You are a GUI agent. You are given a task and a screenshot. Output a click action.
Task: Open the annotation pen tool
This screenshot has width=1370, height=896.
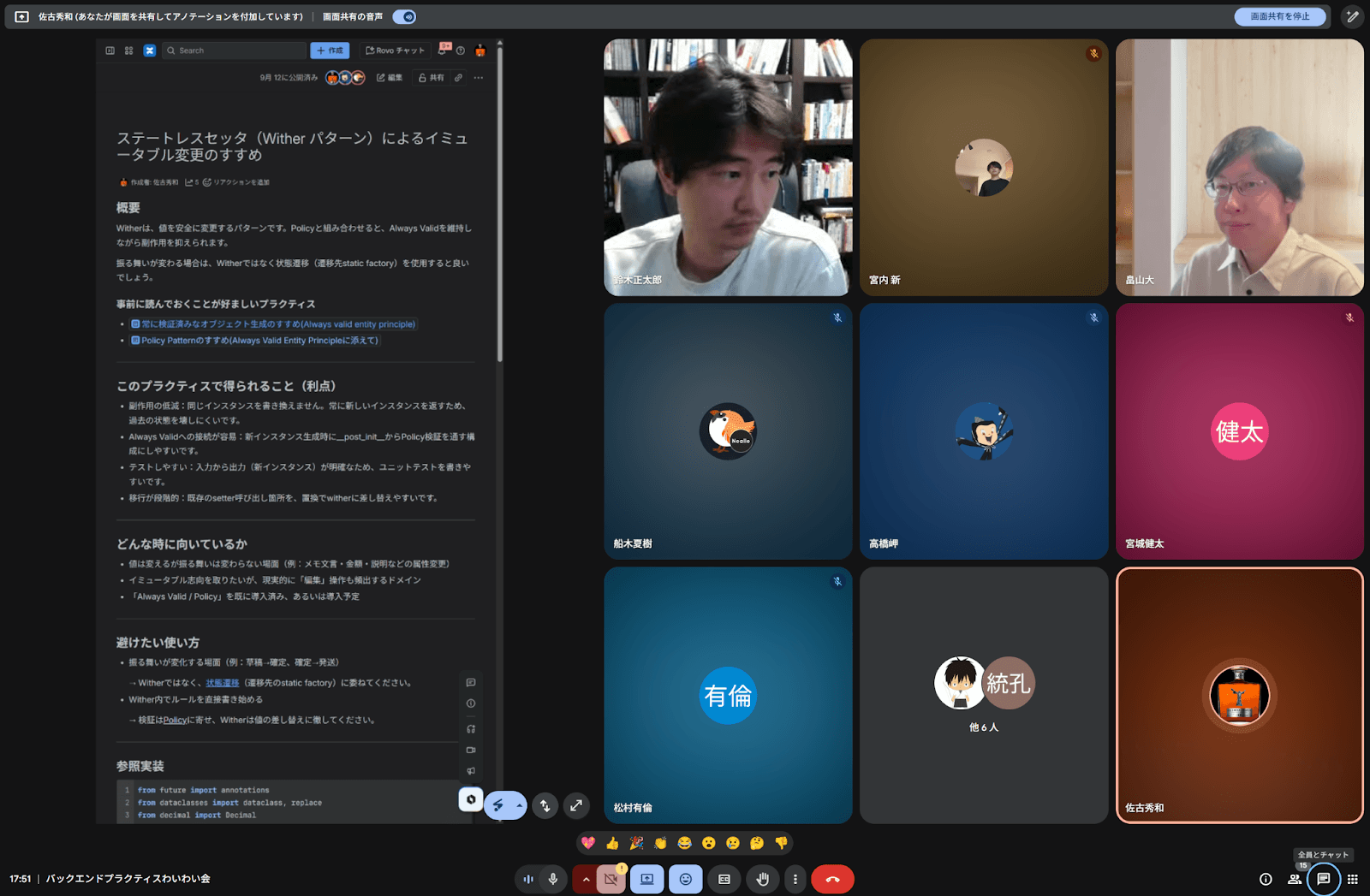1352,16
